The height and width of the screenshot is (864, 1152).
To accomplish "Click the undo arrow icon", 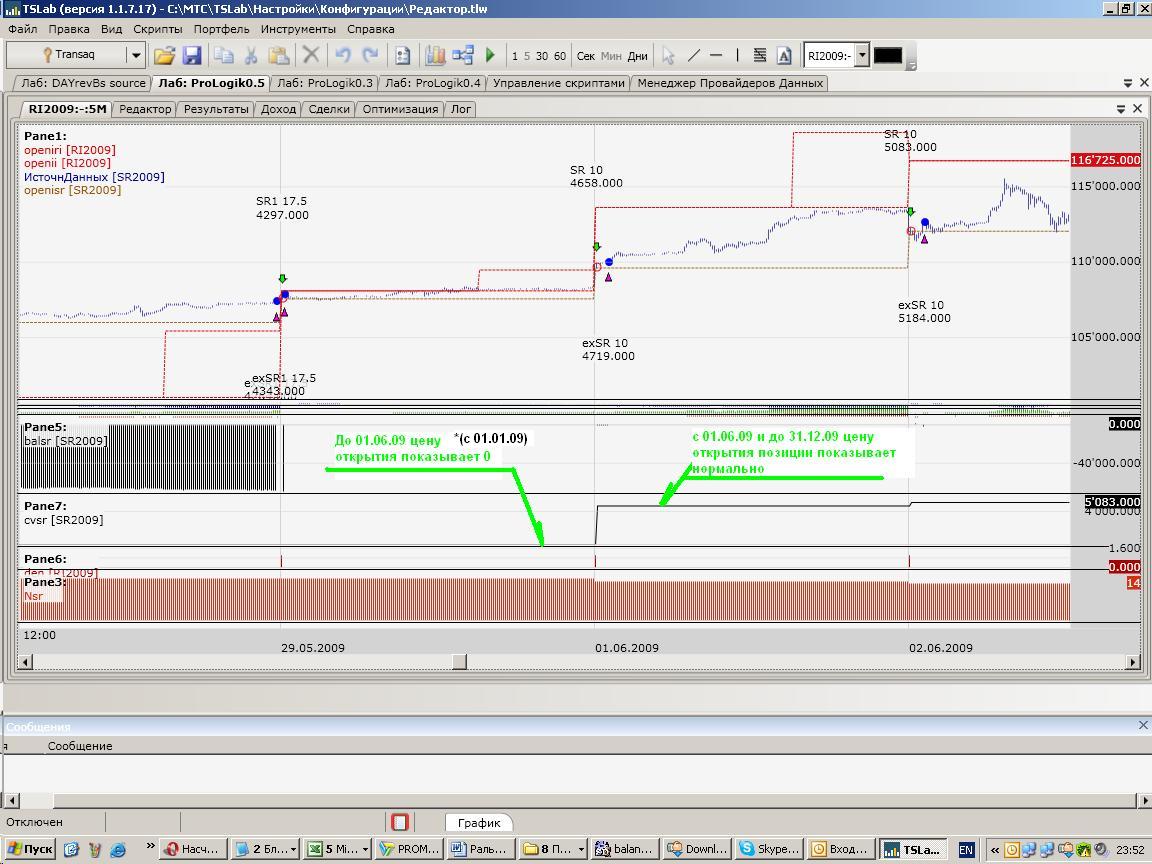I will point(343,56).
